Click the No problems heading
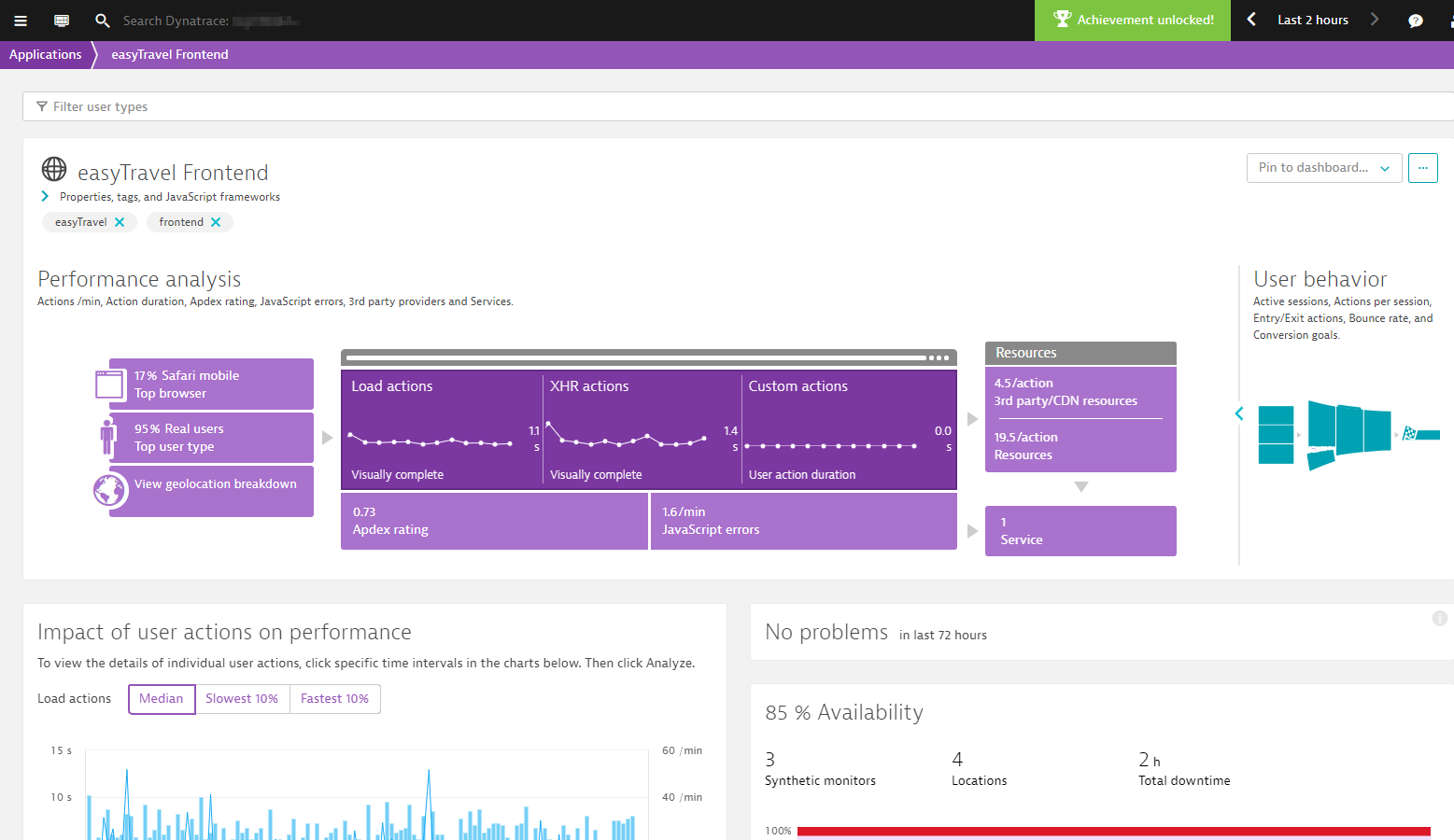Screen dimensions: 1454x840 pos(826,633)
